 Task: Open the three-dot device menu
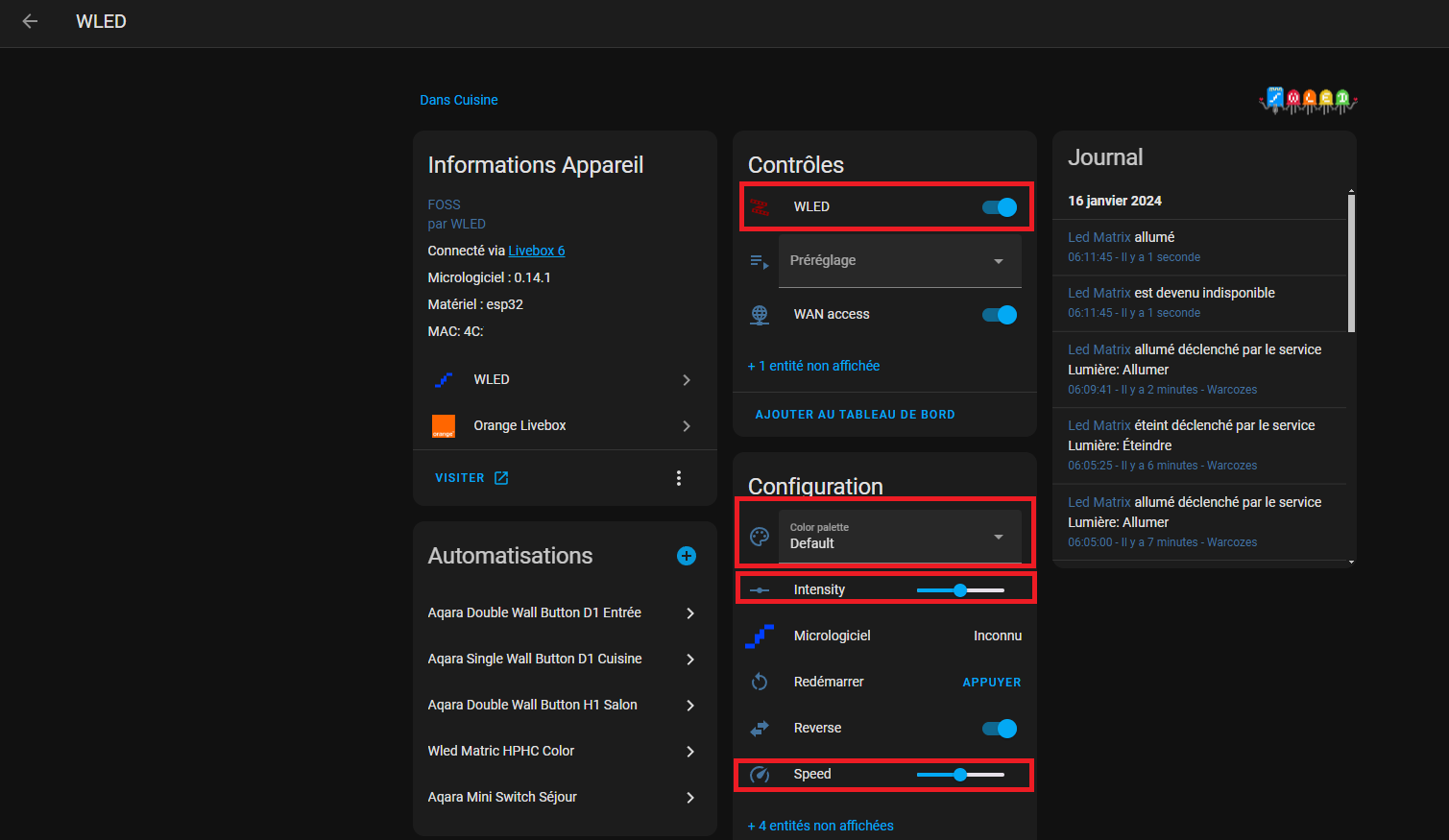click(679, 478)
